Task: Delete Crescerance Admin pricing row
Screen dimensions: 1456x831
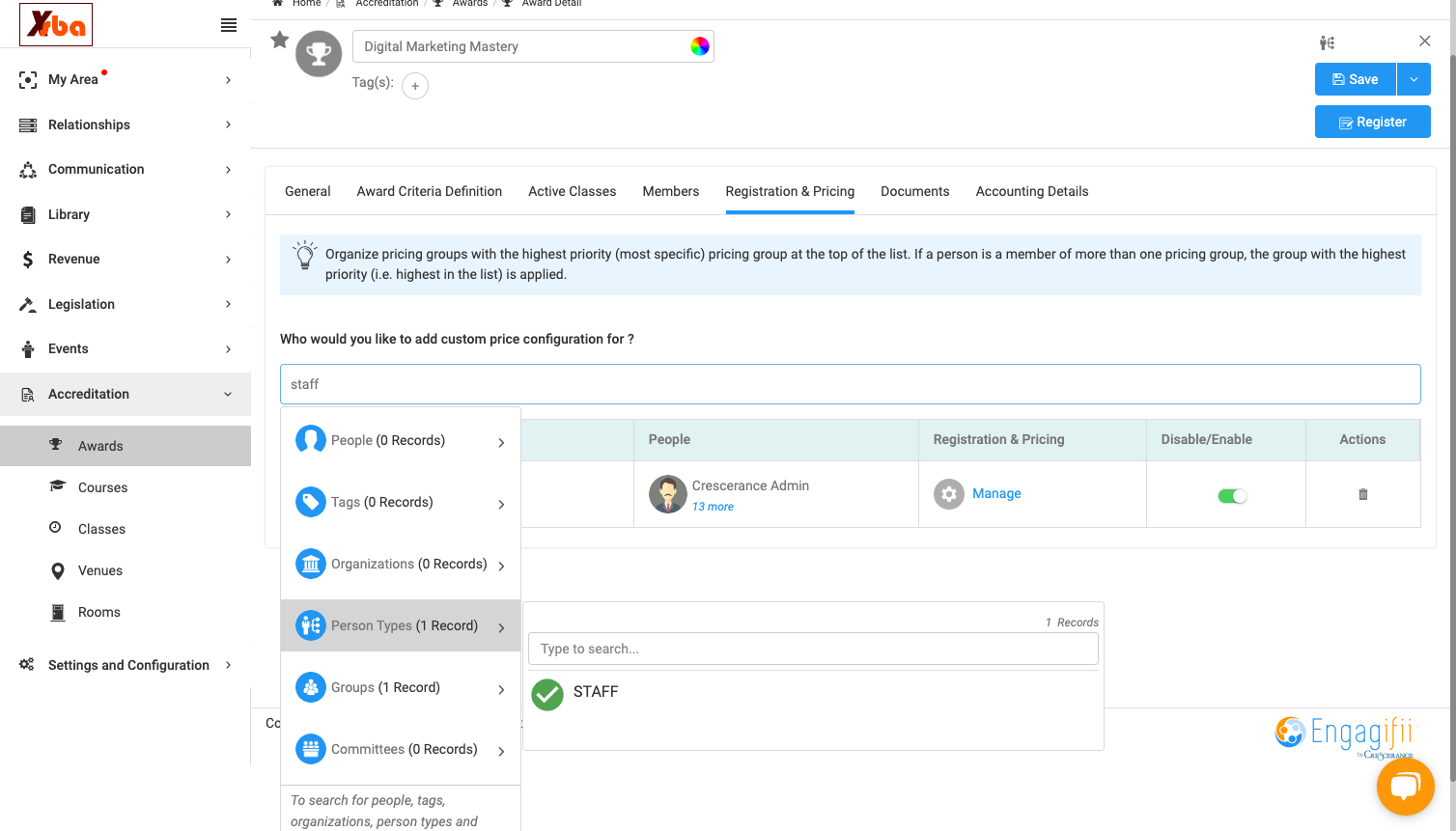Action: click(x=1363, y=494)
